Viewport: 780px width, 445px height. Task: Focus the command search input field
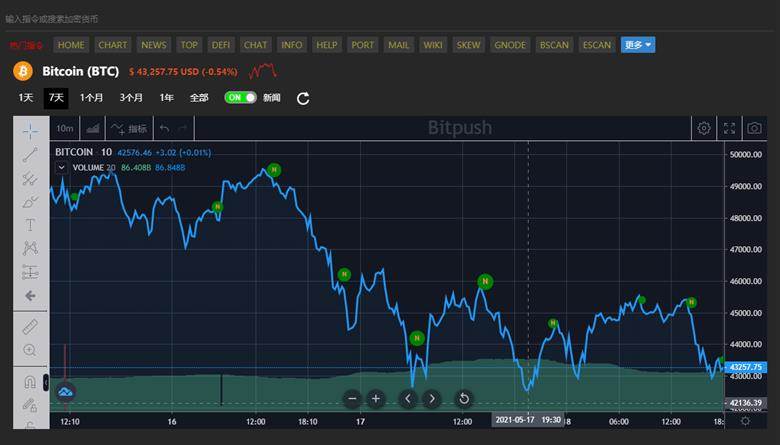[390, 19]
